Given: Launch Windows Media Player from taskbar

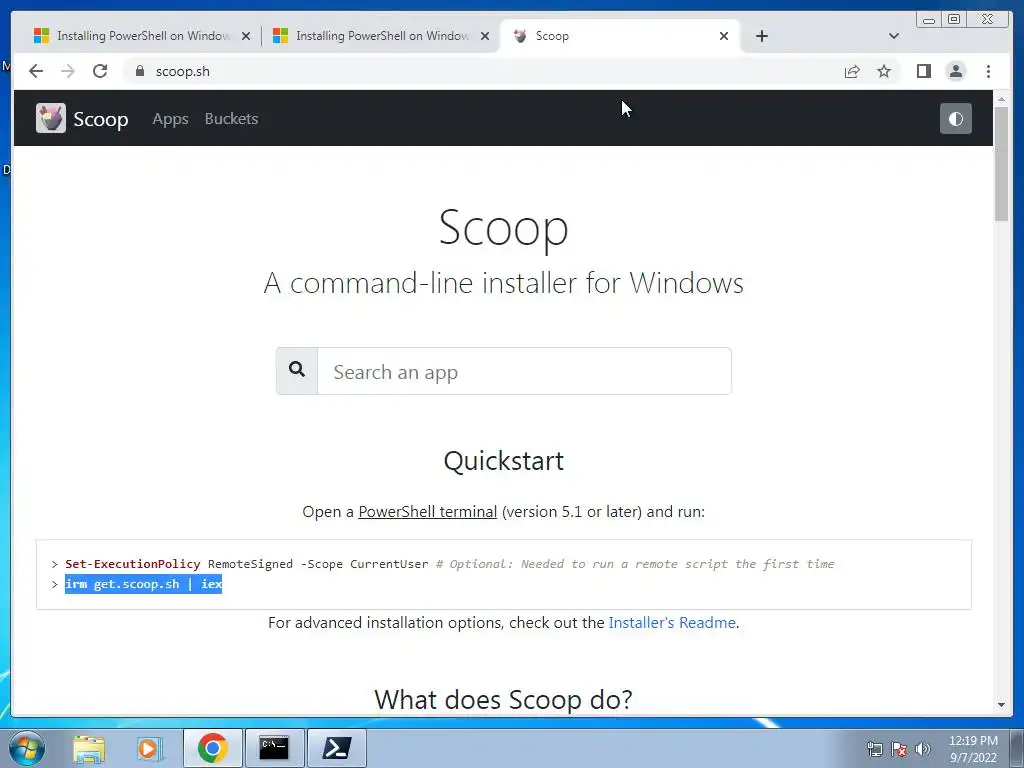Looking at the screenshot, I should pos(148,748).
